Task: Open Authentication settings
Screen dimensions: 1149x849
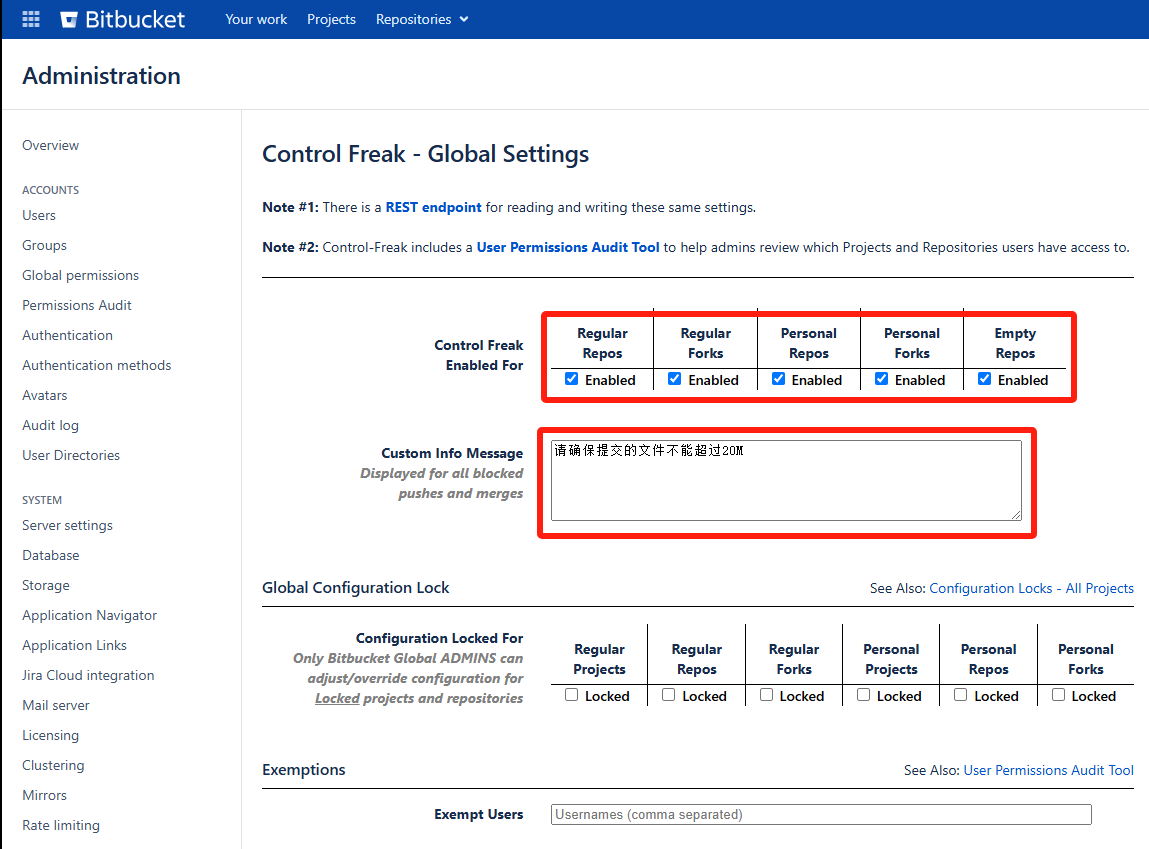Action: 67,335
